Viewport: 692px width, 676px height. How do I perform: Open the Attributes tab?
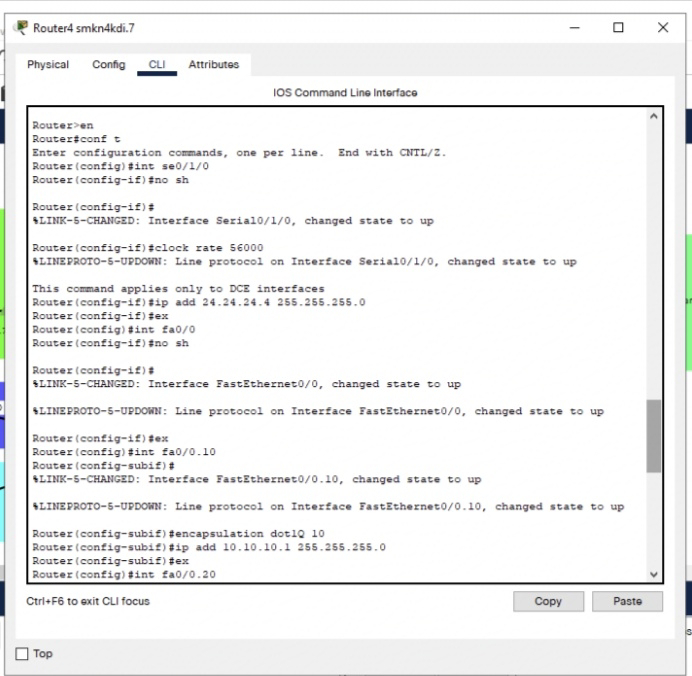pos(214,64)
